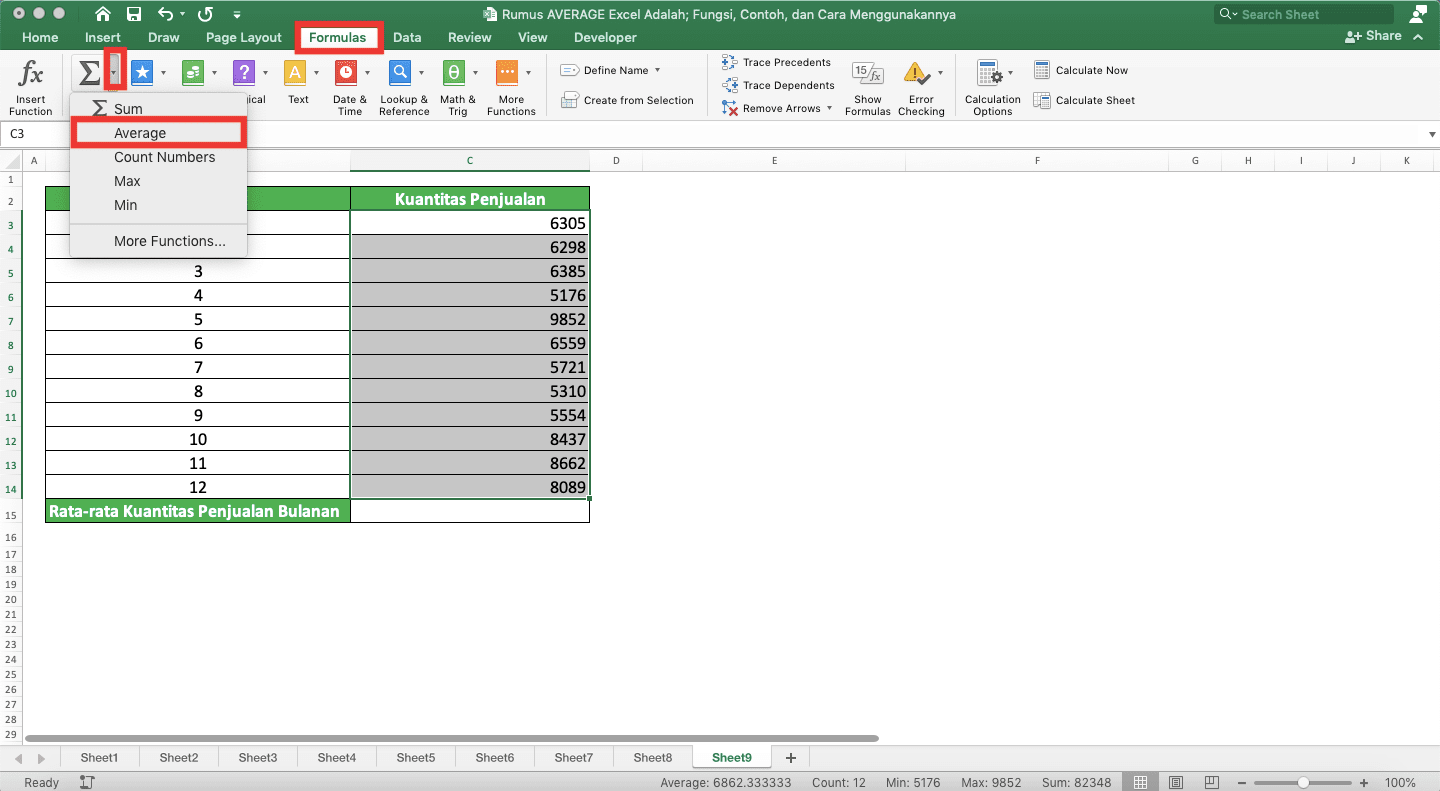Expand the AutoSum dropdown arrow

(x=115, y=72)
